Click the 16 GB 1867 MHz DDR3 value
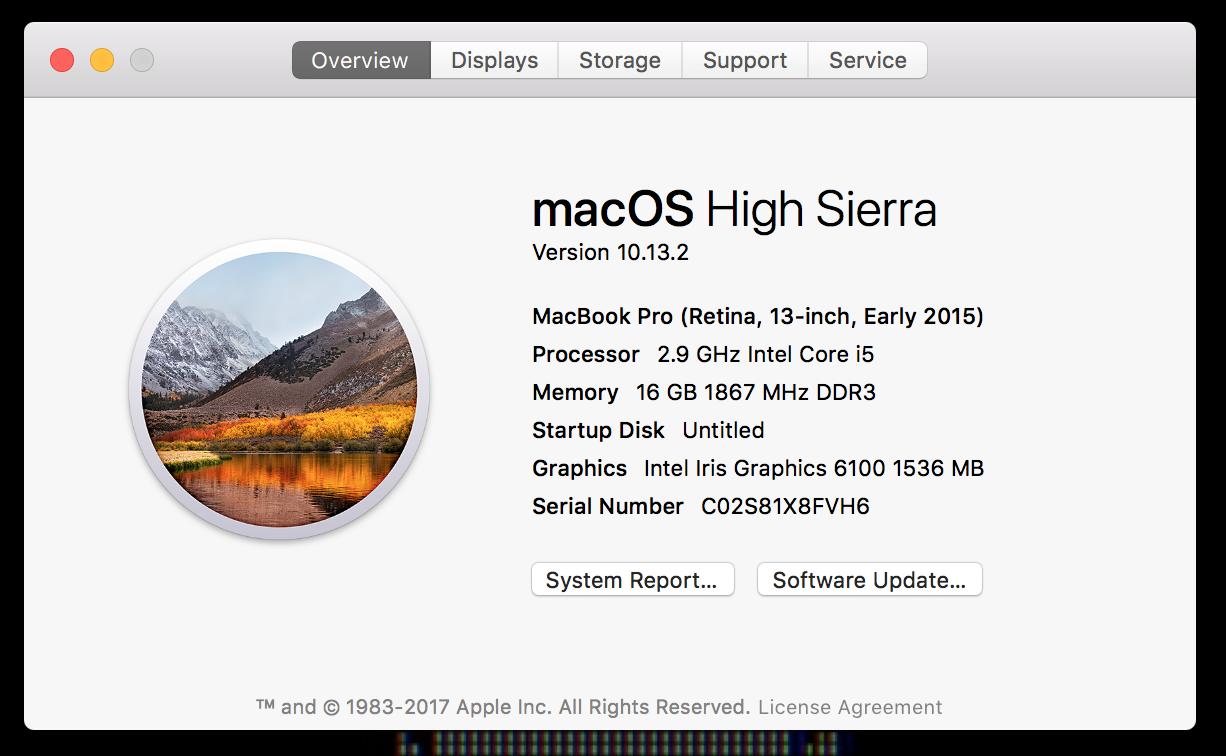1226x756 pixels. pyautogui.click(x=756, y=392)
